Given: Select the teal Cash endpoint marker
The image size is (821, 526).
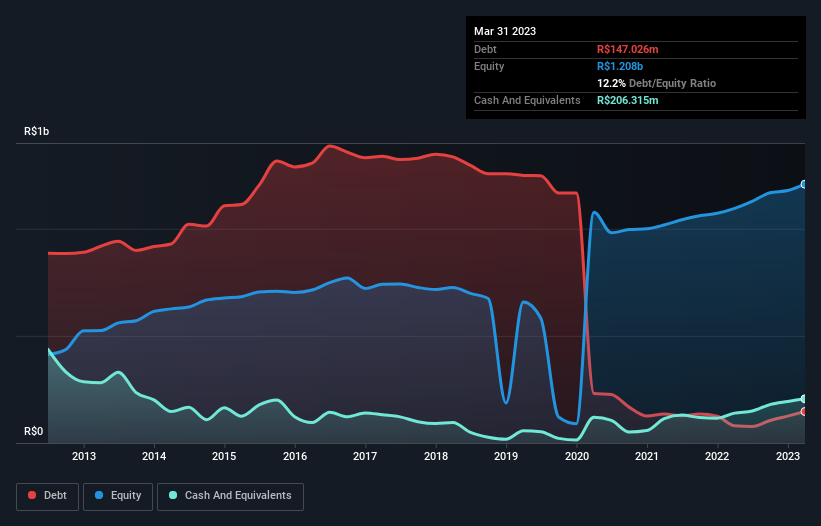Looking at the screenshot, I should pyautogui.click(x=804, y=399).
